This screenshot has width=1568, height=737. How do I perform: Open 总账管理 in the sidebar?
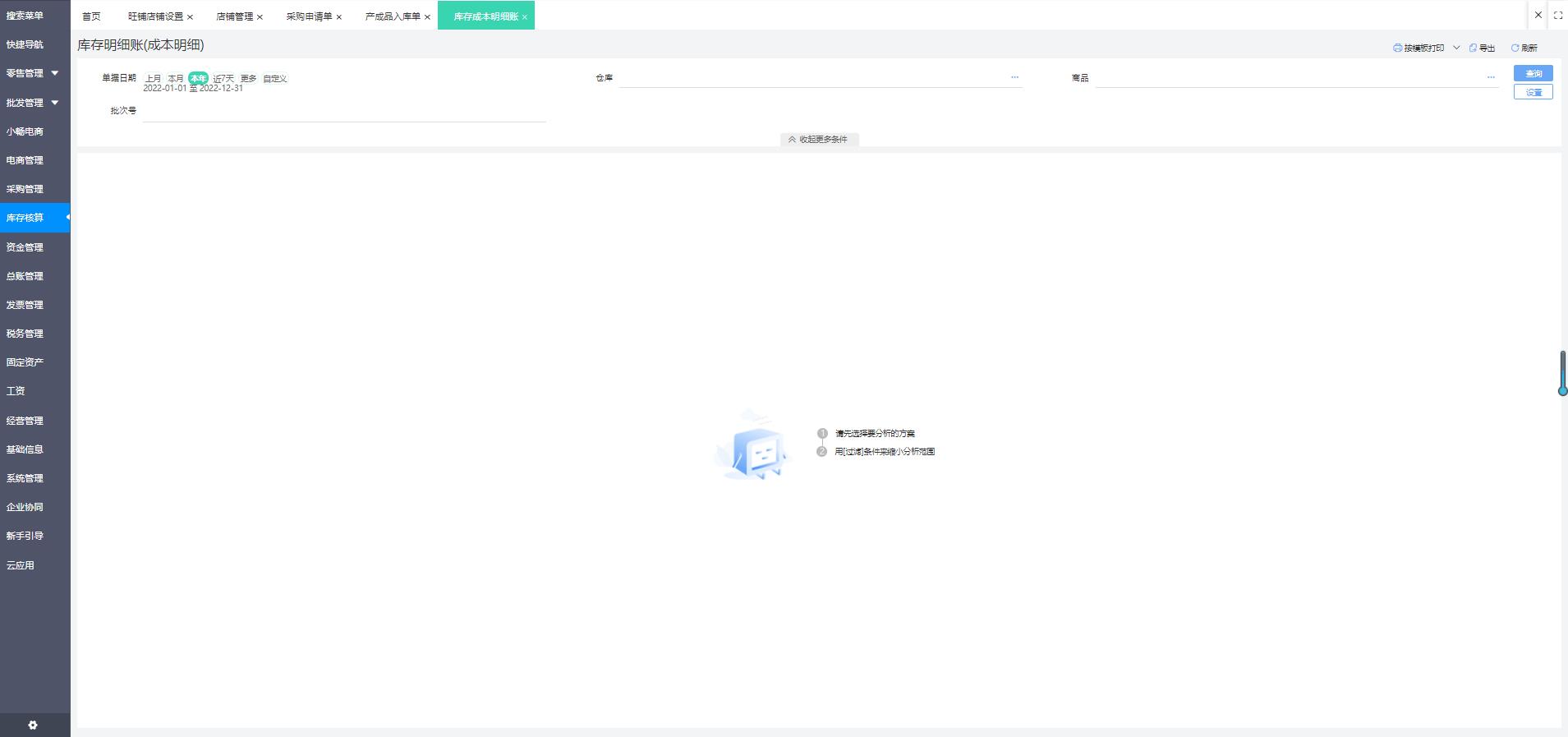(25, 276)
